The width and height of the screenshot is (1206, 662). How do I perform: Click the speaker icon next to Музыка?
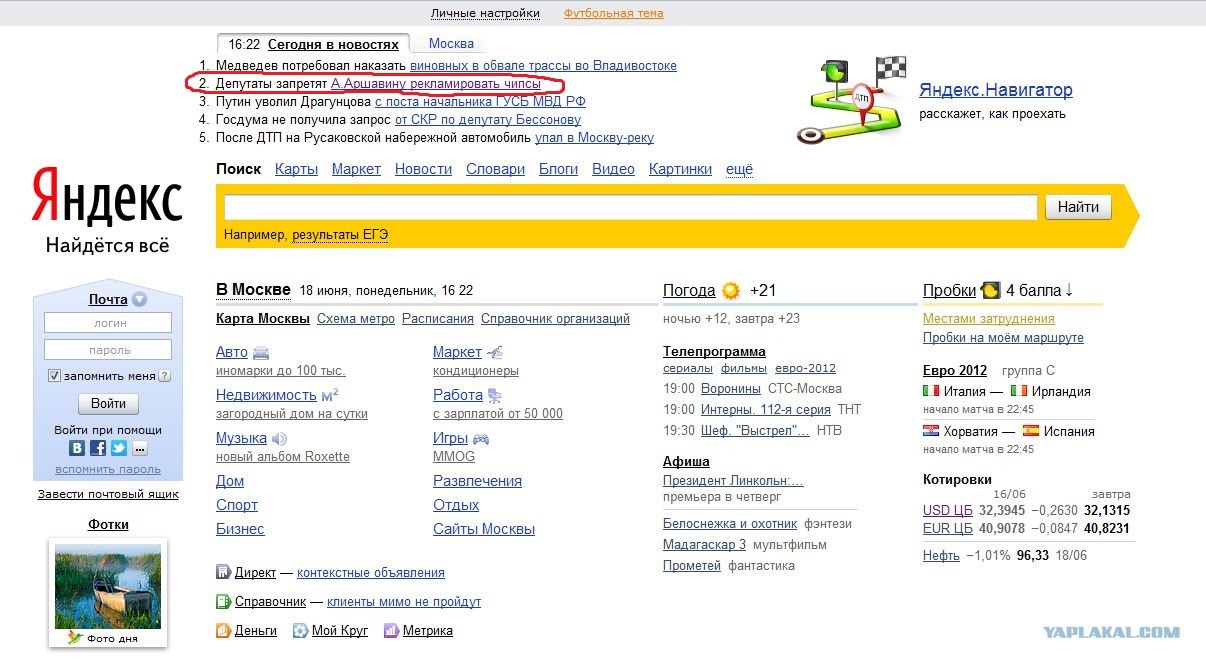(279, 439)
